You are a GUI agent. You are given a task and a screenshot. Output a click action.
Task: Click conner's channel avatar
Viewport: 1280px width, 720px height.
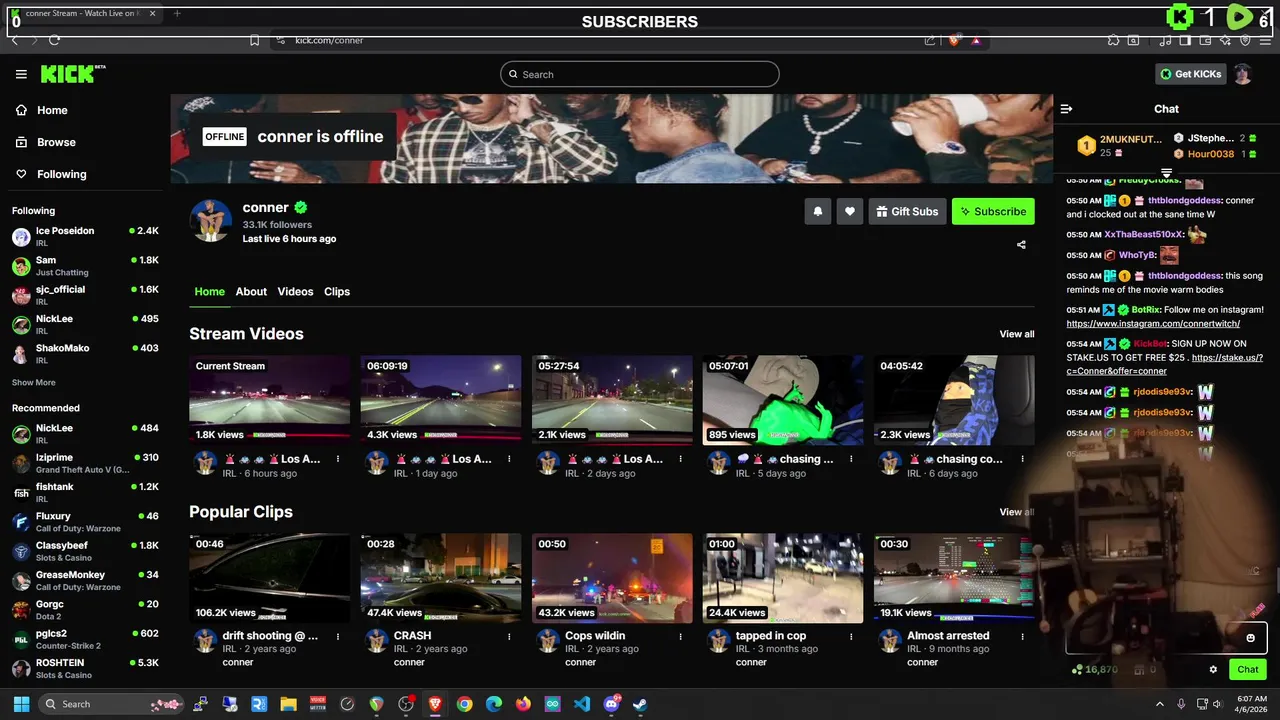click(210, 221)
